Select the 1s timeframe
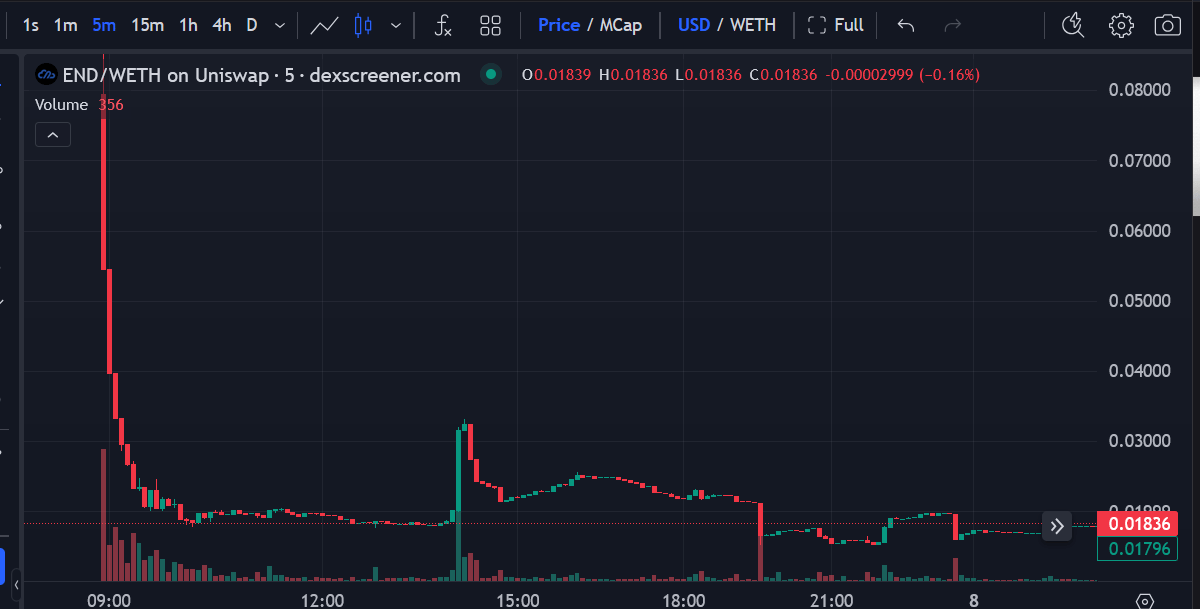1200x609 pixels. (x=31, y=25)
